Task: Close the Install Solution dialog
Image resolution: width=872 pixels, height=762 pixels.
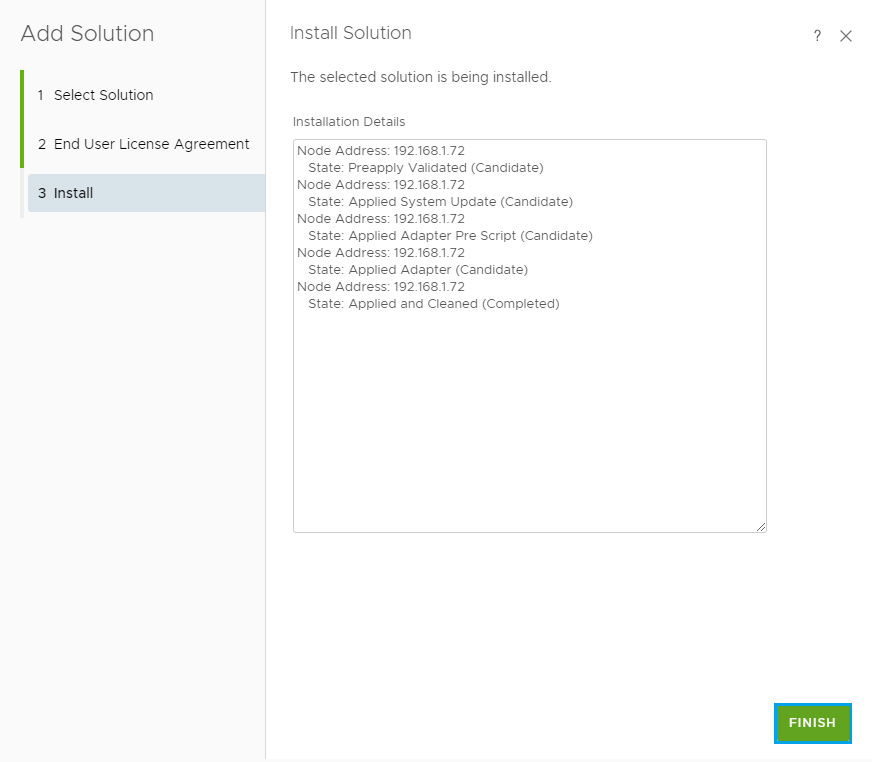Action: [846, 36]
